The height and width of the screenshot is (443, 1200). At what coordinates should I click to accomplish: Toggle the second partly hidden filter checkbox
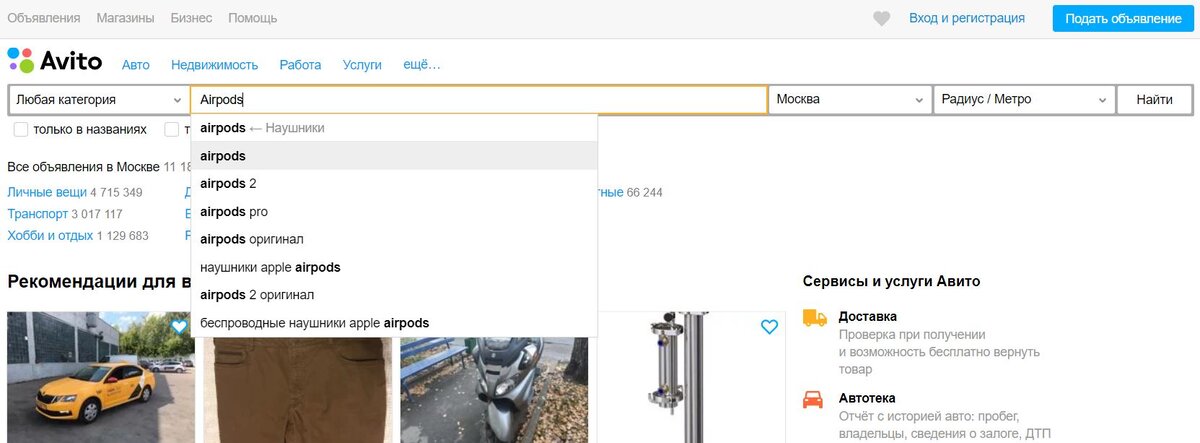171,129
